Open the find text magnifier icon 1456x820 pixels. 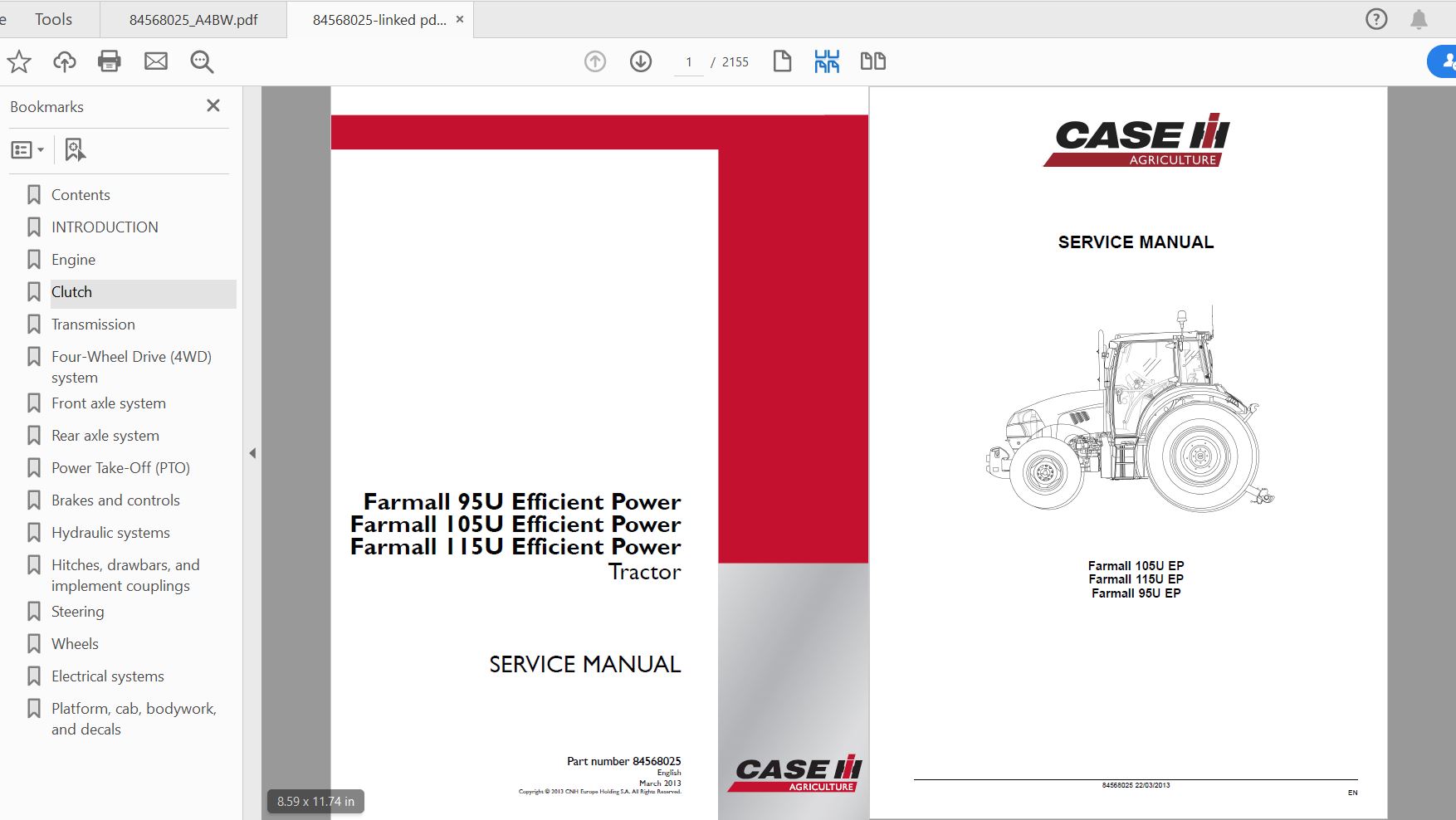[202, 61]
